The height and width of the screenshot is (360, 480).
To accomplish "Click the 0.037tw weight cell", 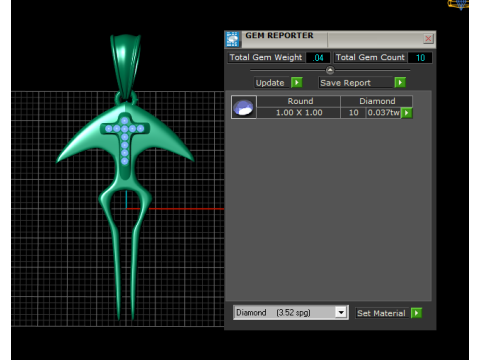I will [x=383, y=113].
